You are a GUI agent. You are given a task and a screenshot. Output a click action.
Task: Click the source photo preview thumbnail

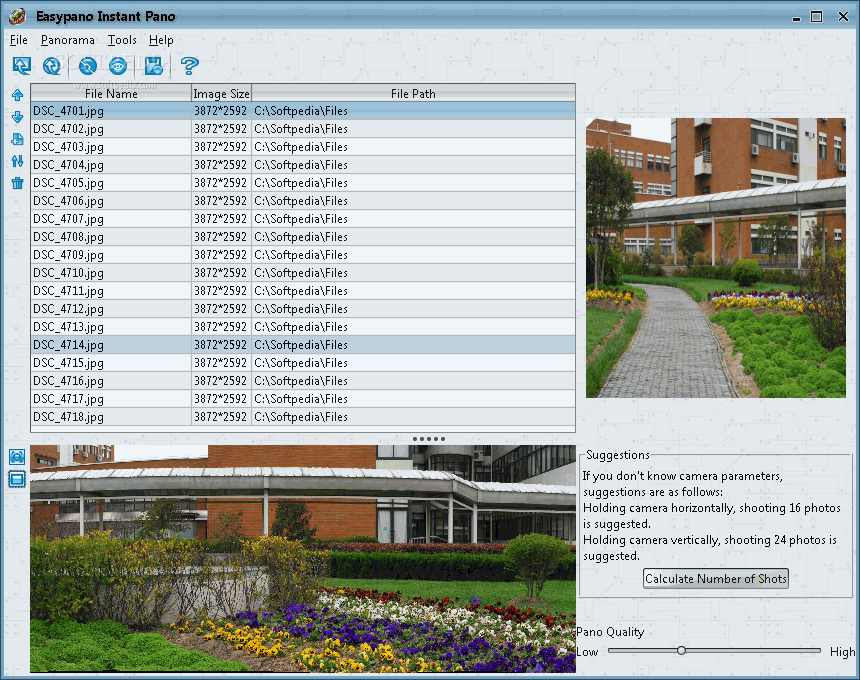pos(716,258)
